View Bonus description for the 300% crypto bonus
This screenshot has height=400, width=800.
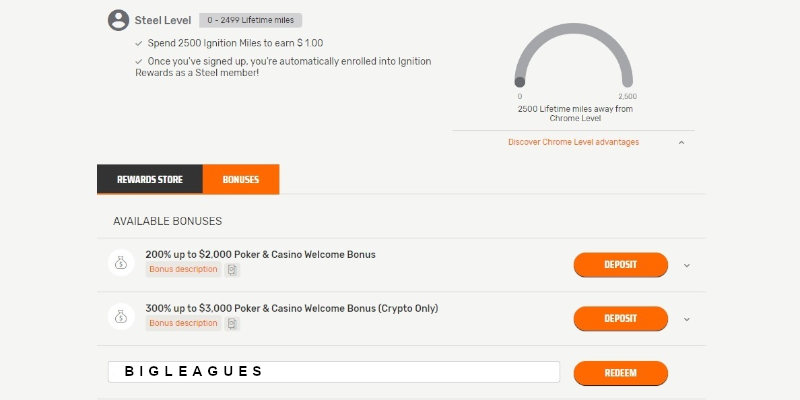[x=183, y=324]
